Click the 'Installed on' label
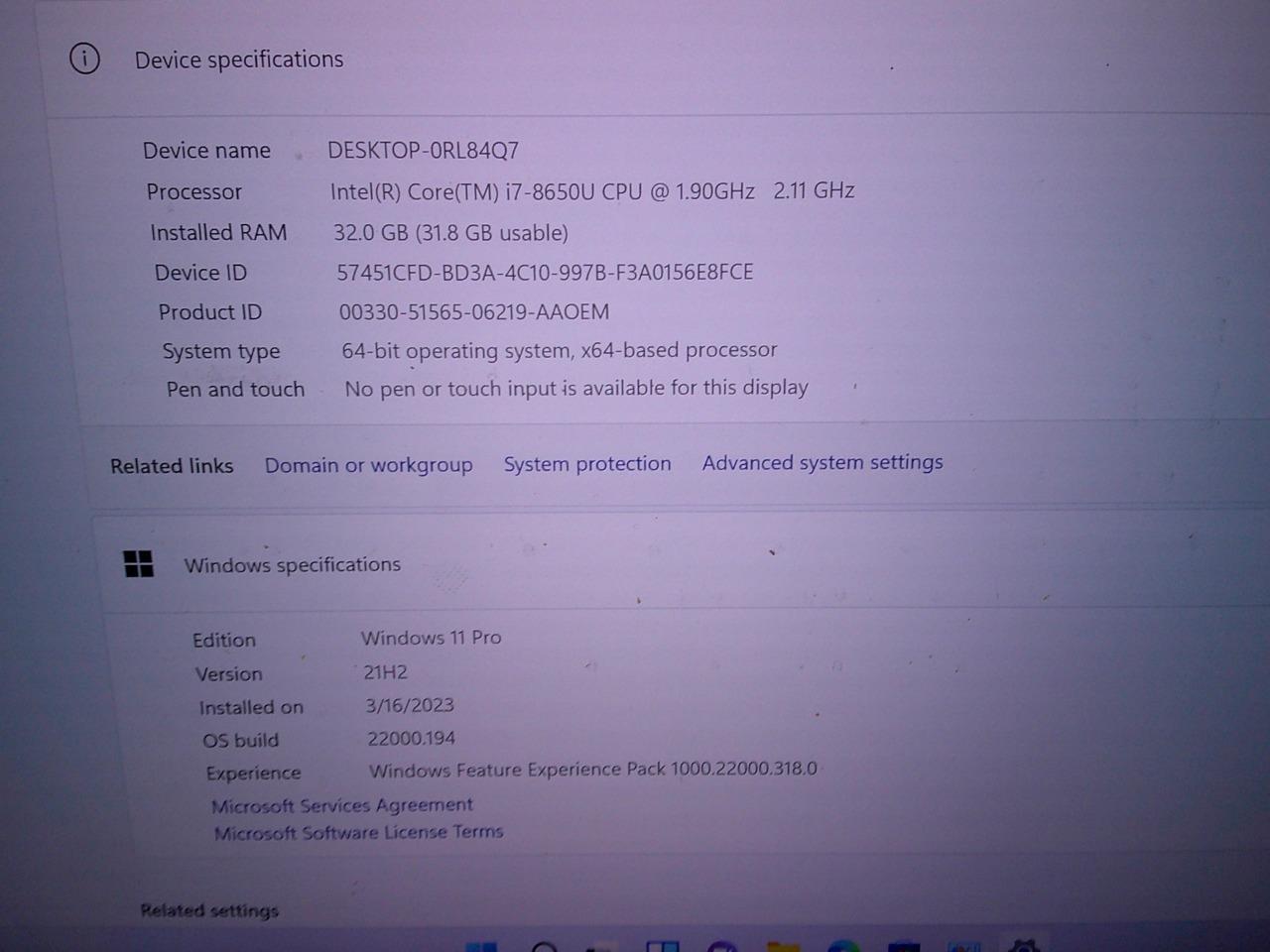This screenshot has height=952, width=1270. click(x=251, y=708)
